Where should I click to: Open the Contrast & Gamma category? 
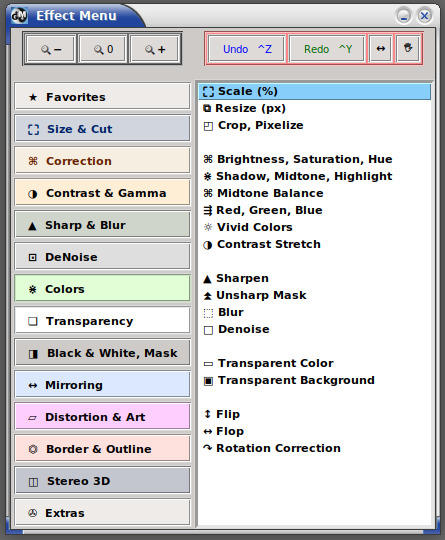[x=102, y=193]
